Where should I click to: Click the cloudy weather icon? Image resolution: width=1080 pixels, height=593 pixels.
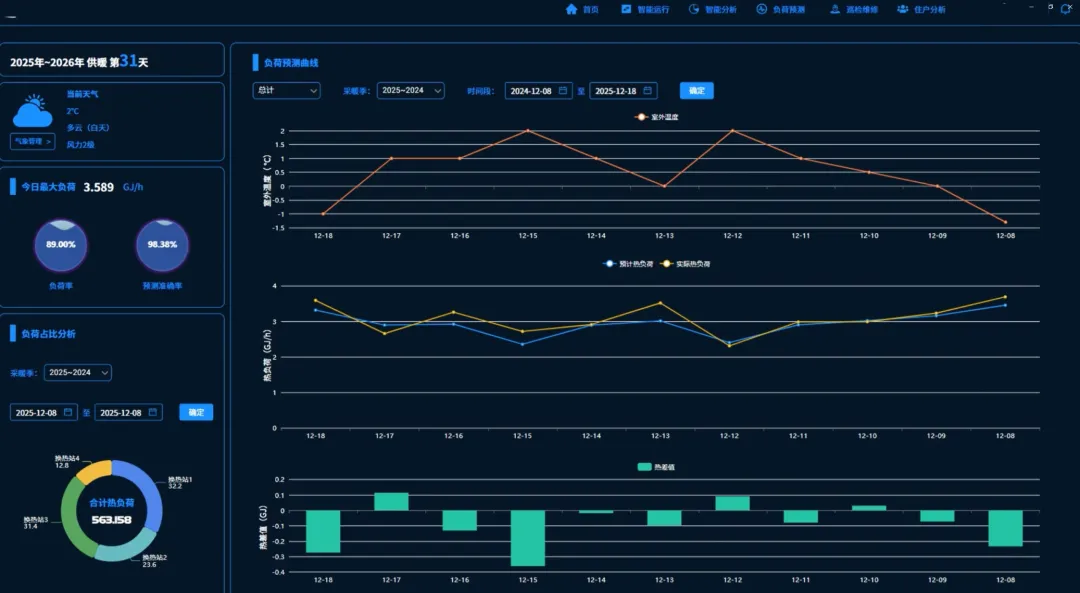pyautogui.click(x=32, y=111)
